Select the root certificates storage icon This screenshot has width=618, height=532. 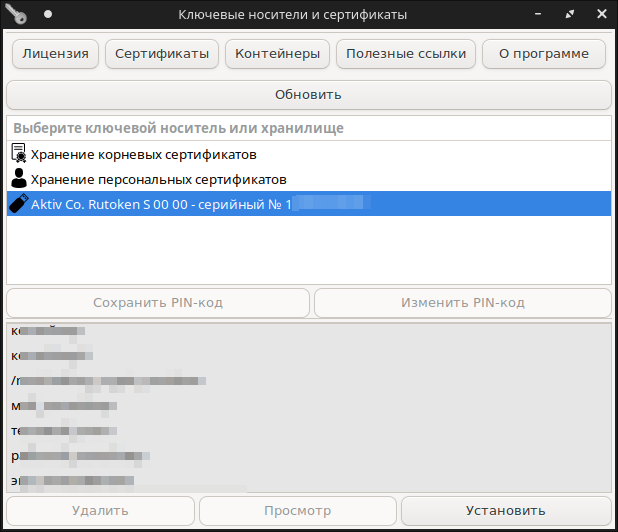pyautogui.click(x=19, y=154)
